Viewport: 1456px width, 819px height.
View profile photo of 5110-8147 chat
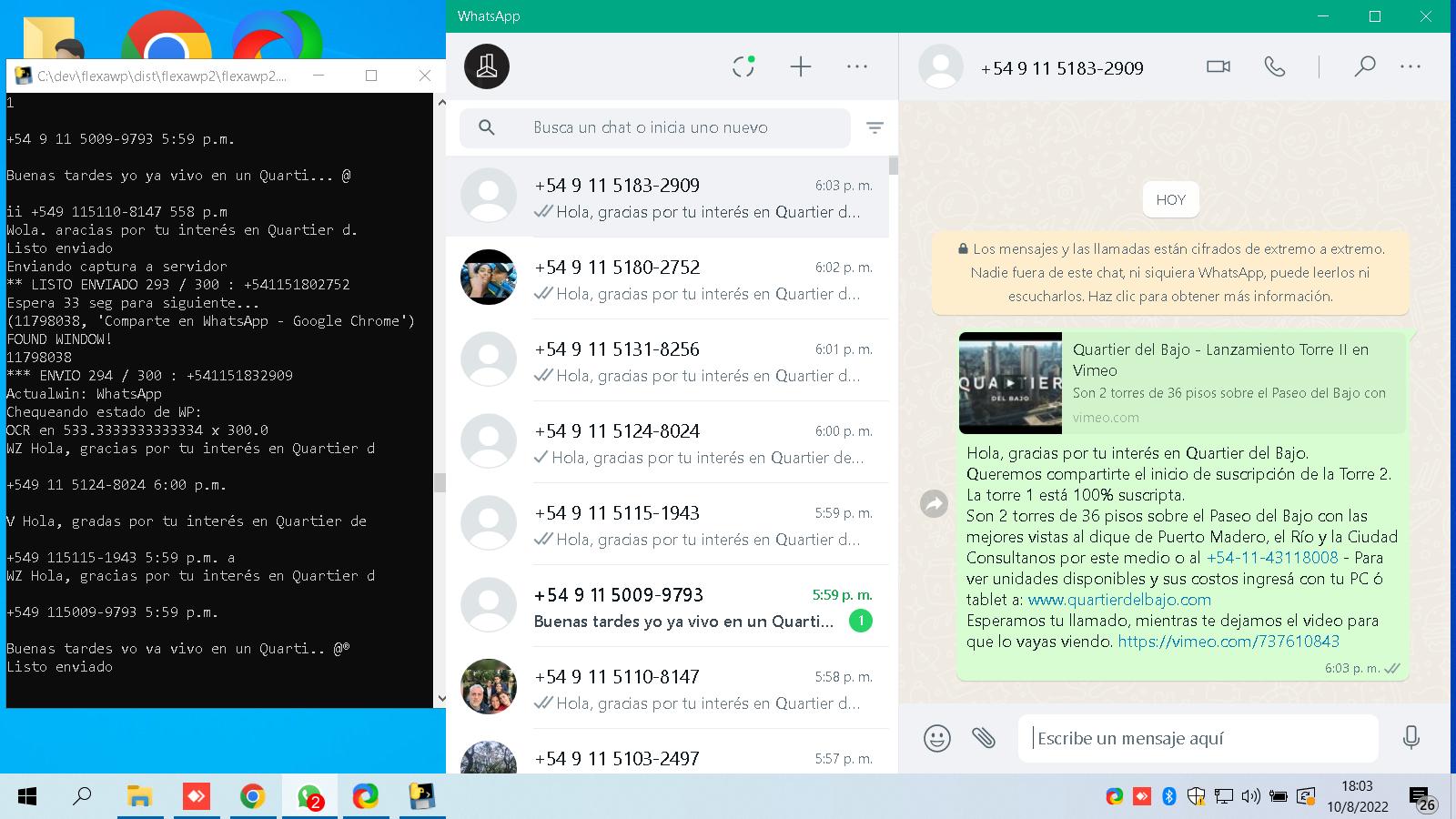point(489,686)
